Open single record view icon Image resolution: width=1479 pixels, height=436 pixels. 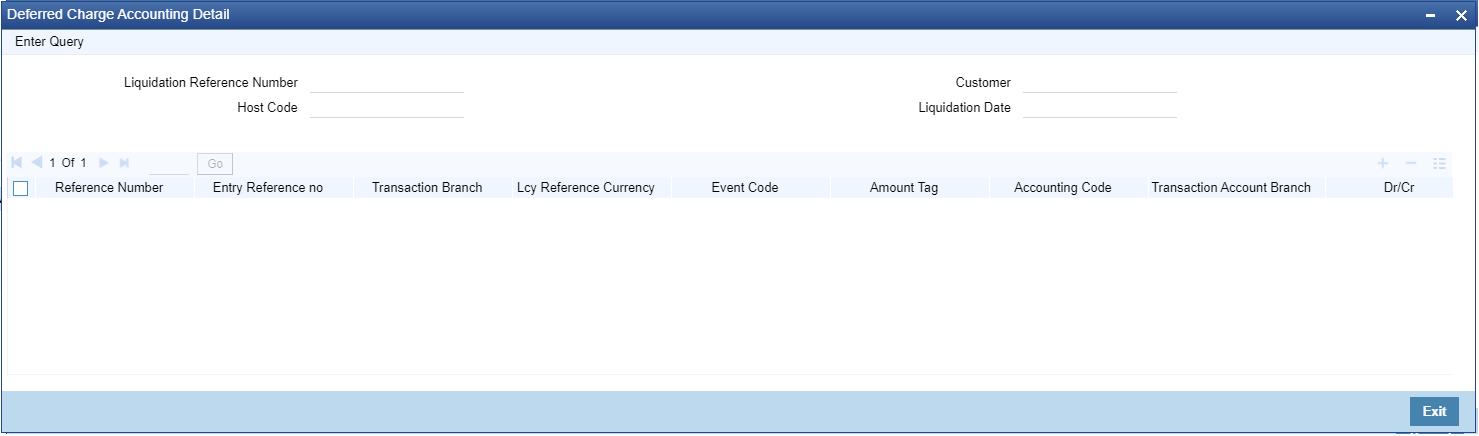click(x=1440, y=163)
